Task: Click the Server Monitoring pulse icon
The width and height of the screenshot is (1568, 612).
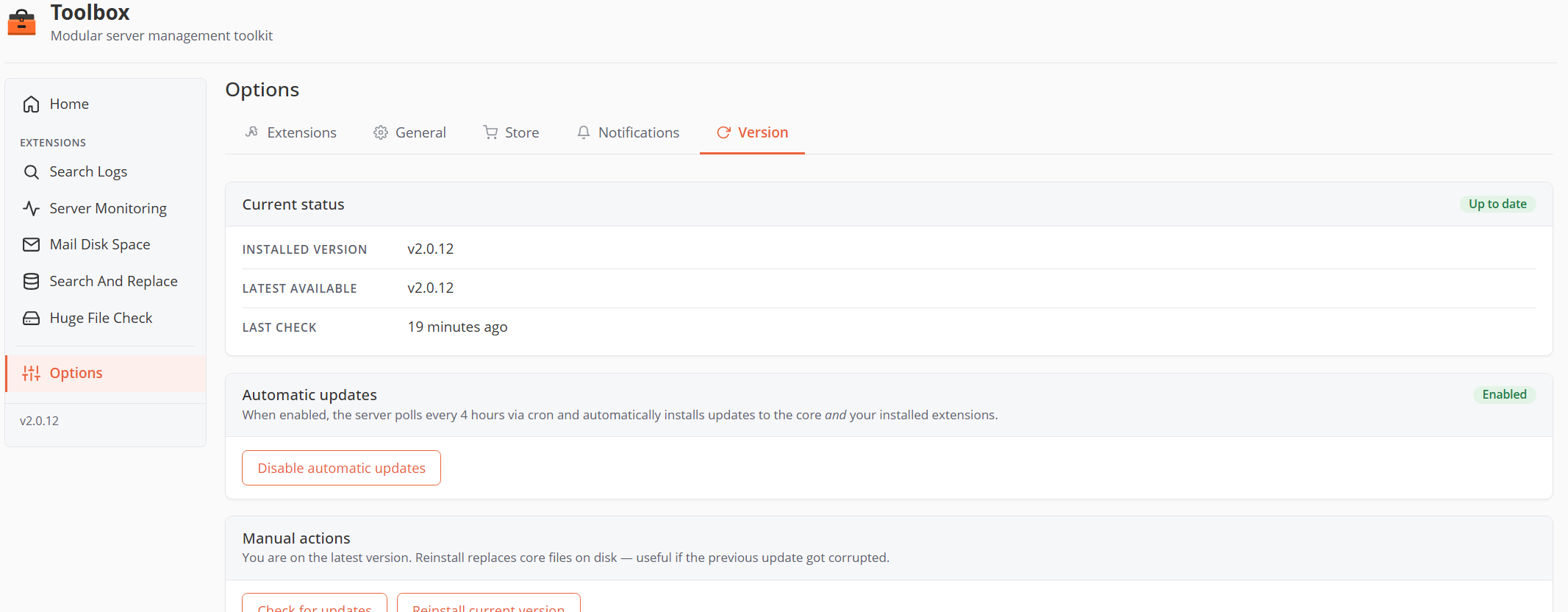Action: pos(31,209)
